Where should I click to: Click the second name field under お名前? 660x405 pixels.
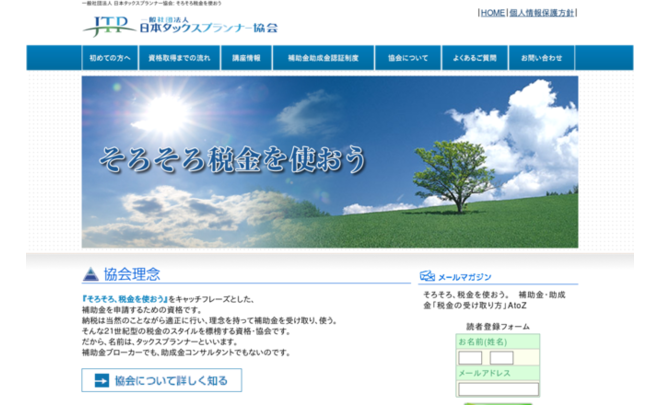(502, 358)
